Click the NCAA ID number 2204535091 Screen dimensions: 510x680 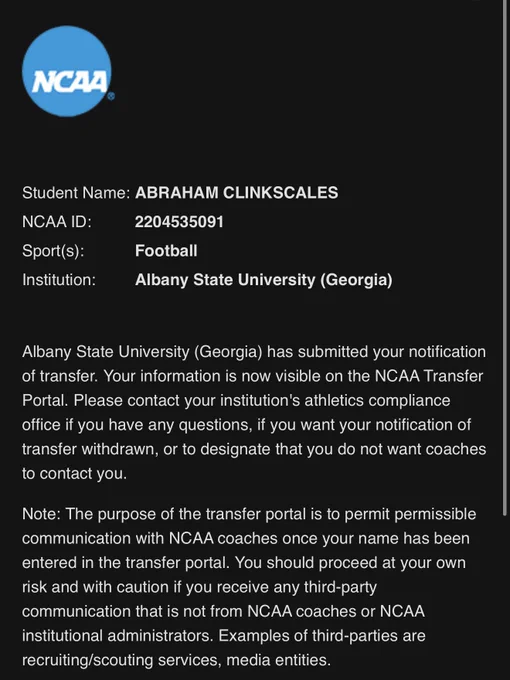pos(179,222)
